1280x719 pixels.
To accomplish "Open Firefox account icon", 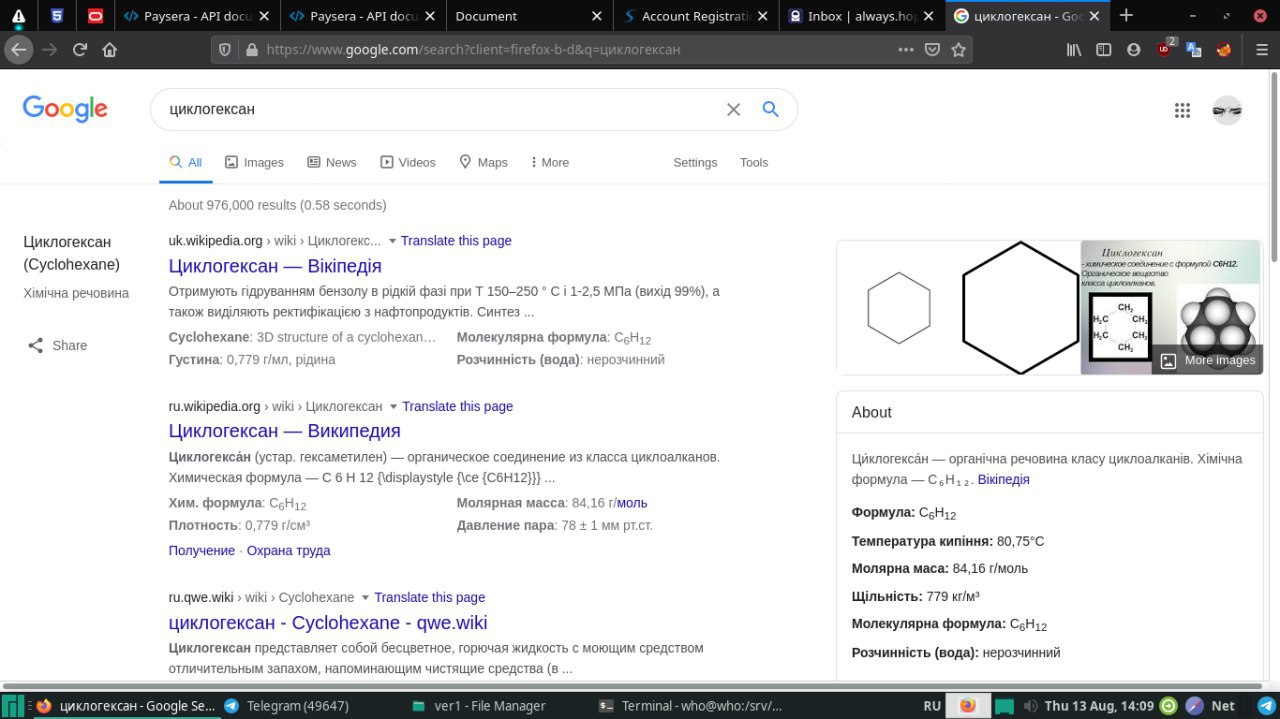I will pos(1133,50).
